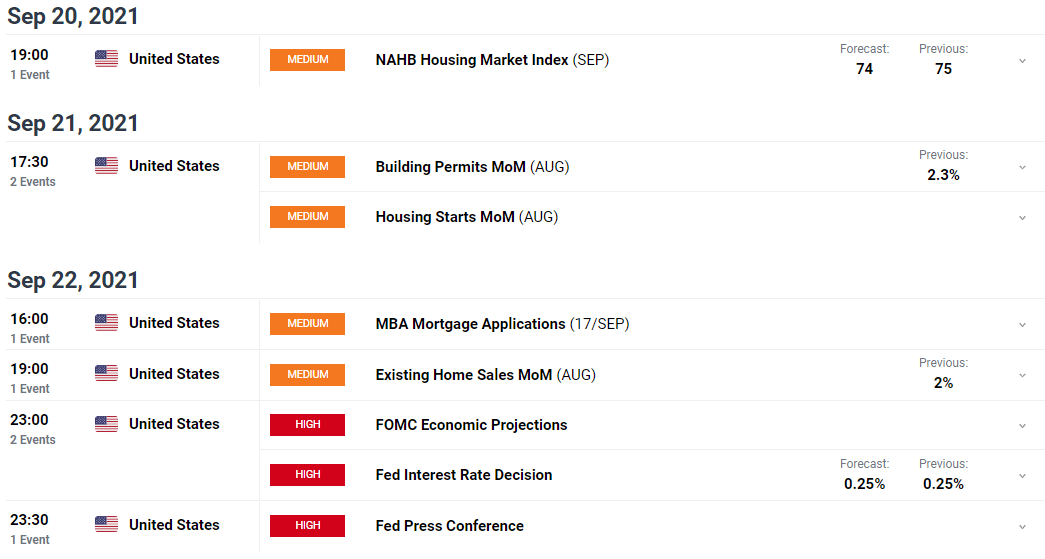Image resolution: width=1045 pixels, height=559 pixels.
Task: Expand the FOMC Economic Projections chevron
Action: tap(1022, 426)
